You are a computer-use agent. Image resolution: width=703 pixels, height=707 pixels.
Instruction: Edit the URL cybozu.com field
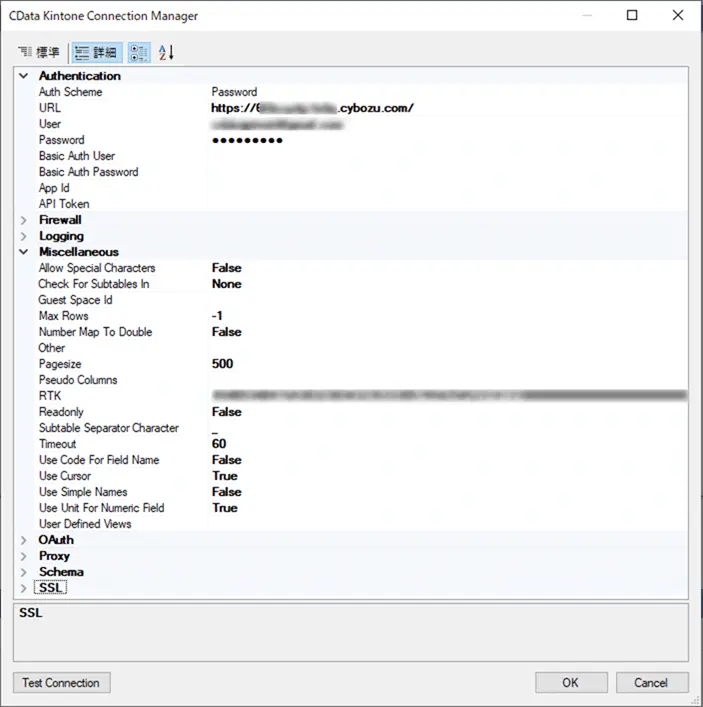point(449,108)
